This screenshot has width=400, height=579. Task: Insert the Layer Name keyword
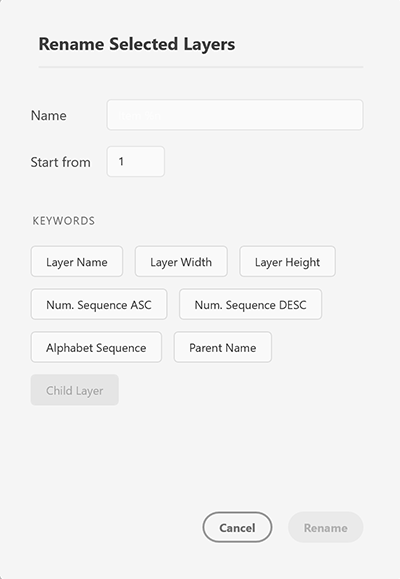coord(77,262)
